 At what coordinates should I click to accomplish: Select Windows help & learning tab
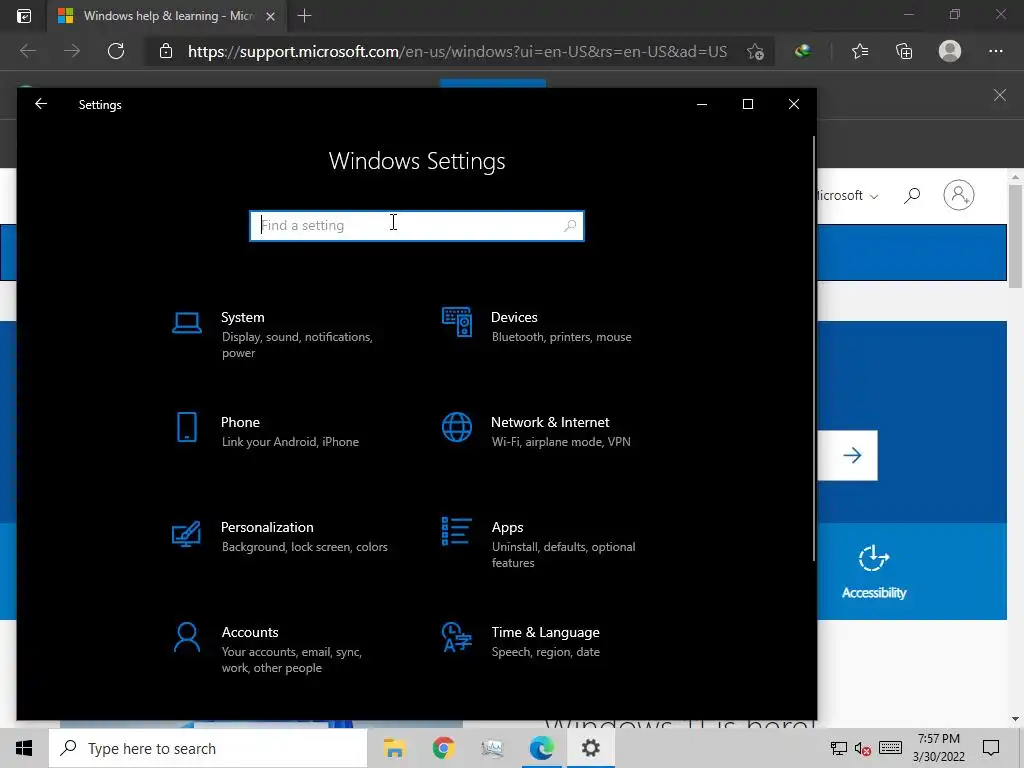point(167,16)
